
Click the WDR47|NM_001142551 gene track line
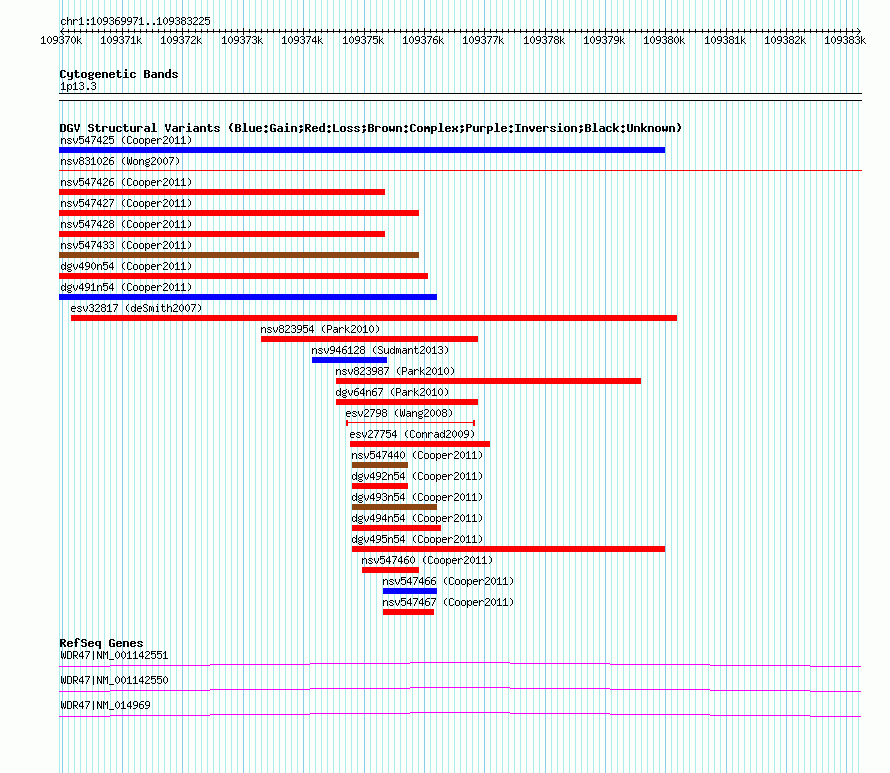click(460, 664)
